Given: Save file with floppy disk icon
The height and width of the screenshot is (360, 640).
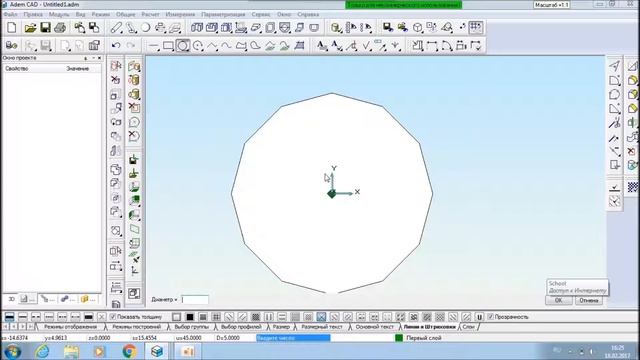Looking at the screenshot, I should pyautogui.click(x=45, y=28).
